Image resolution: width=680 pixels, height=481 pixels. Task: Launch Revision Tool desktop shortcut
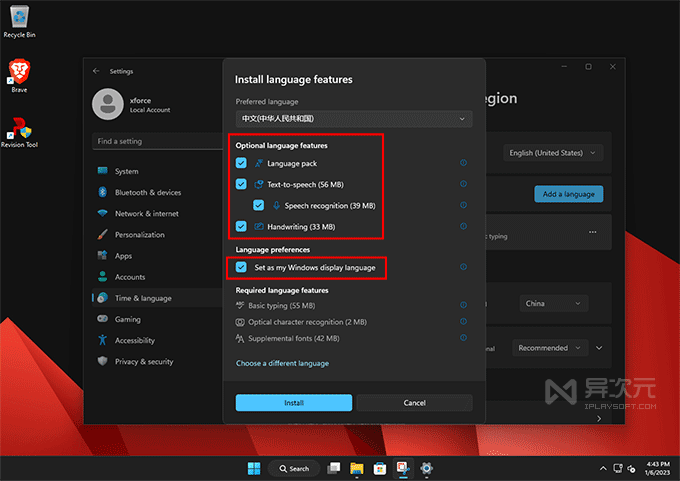19,128
